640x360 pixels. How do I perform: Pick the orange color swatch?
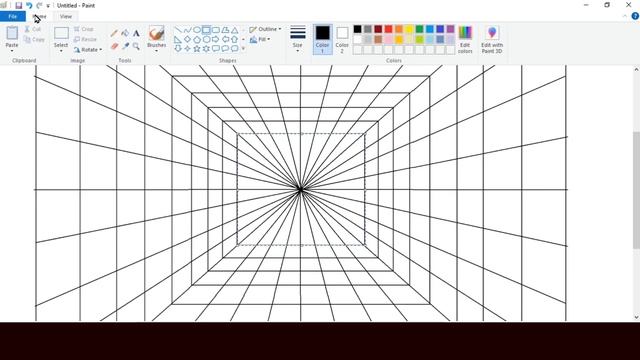[399, 29]
